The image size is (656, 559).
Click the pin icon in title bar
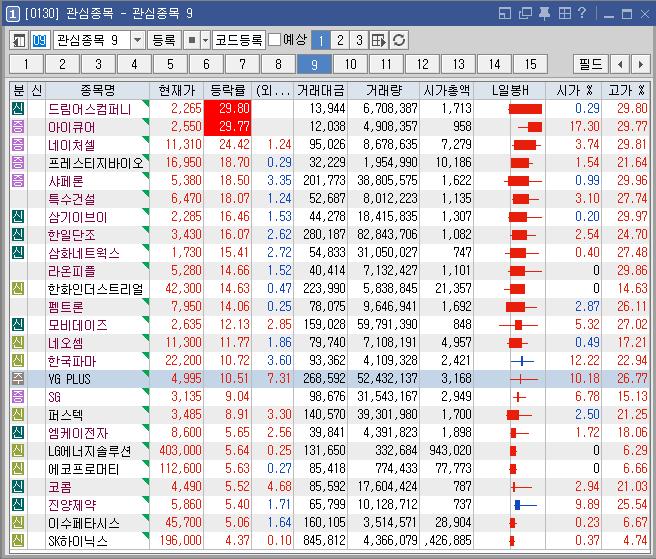(544, 13)
